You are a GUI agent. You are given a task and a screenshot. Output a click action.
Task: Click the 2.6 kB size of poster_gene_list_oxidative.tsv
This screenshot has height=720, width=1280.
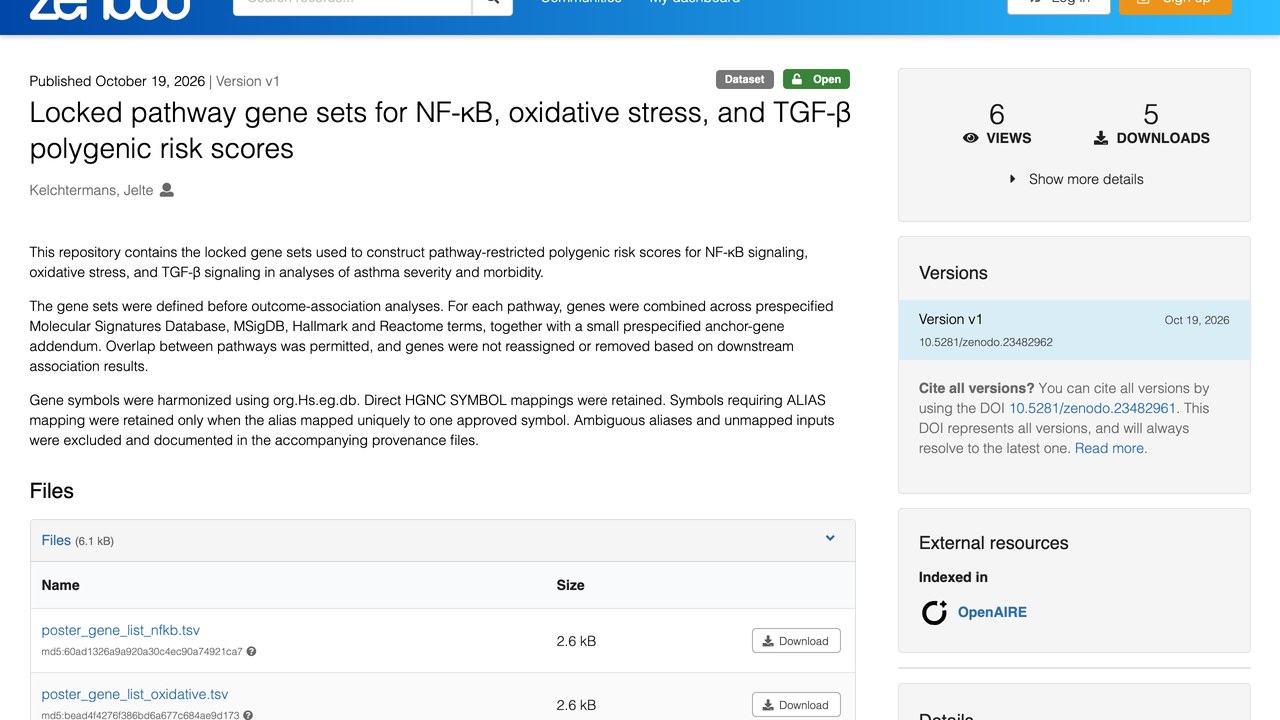pos(576,705)
